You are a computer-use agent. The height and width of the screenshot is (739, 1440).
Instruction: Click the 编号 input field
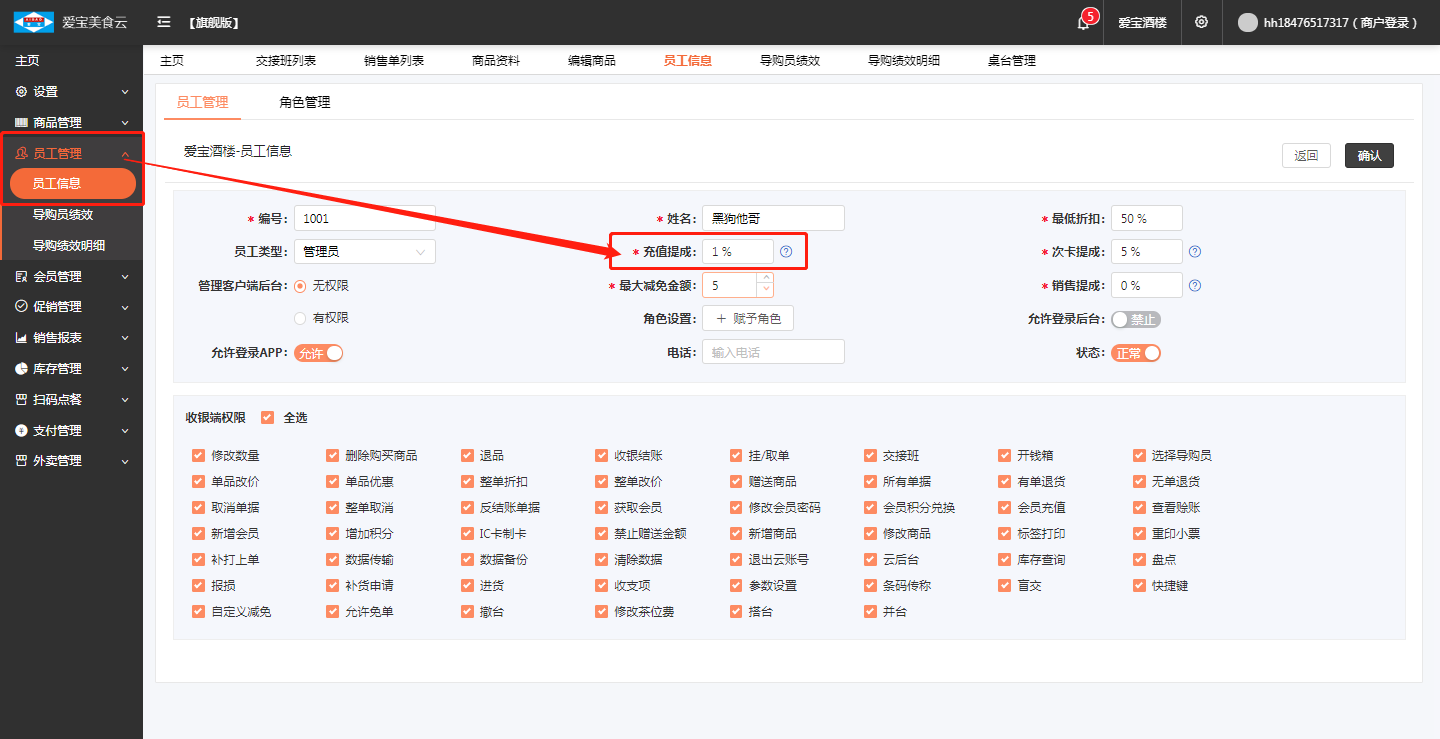365,218
